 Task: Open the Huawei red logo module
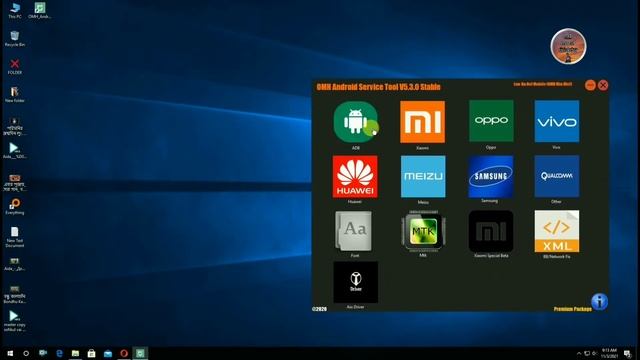pyautogui.click(x=355, y=176)
